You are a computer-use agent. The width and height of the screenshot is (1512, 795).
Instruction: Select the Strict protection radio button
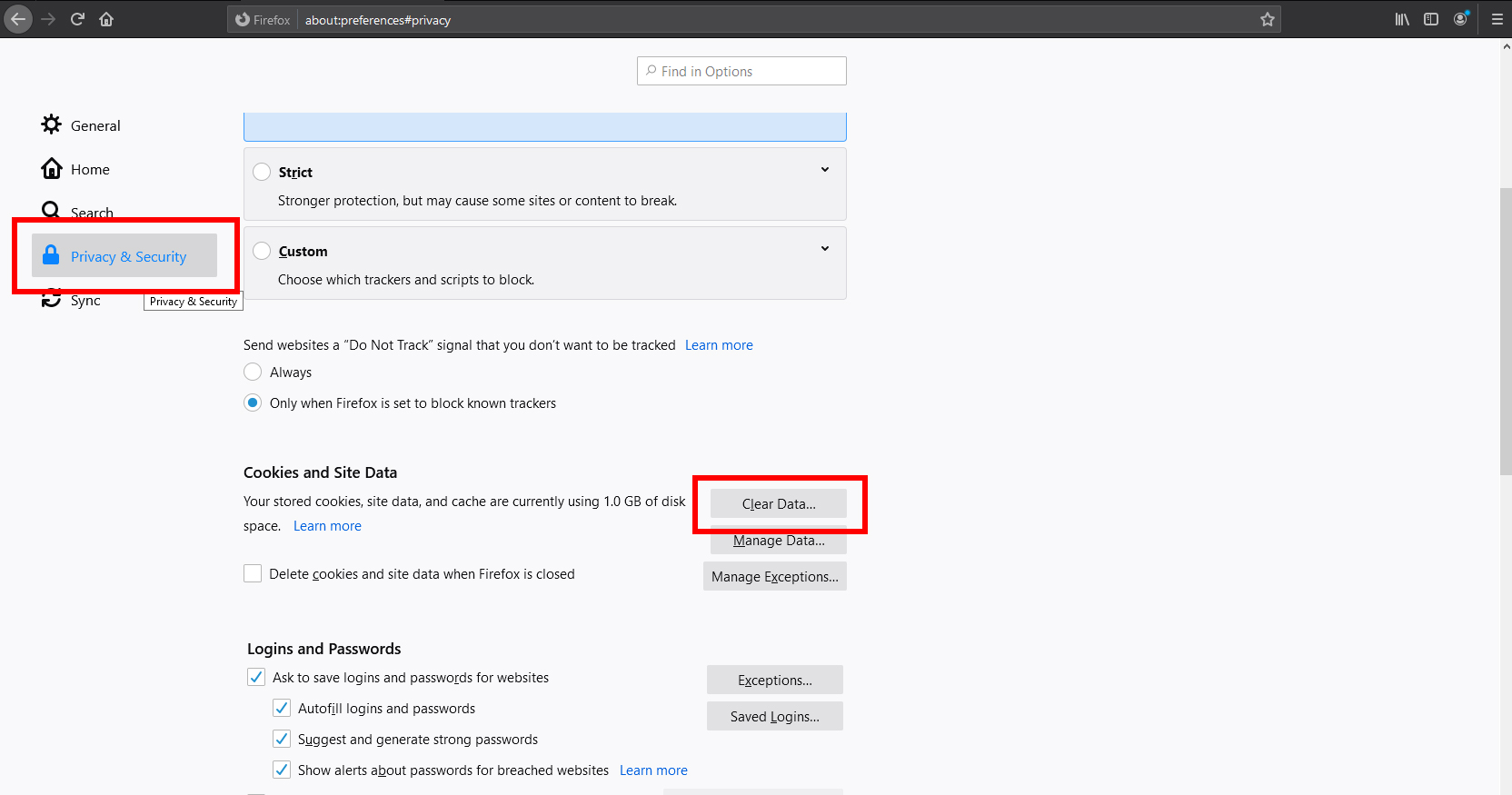pos(262,172)
